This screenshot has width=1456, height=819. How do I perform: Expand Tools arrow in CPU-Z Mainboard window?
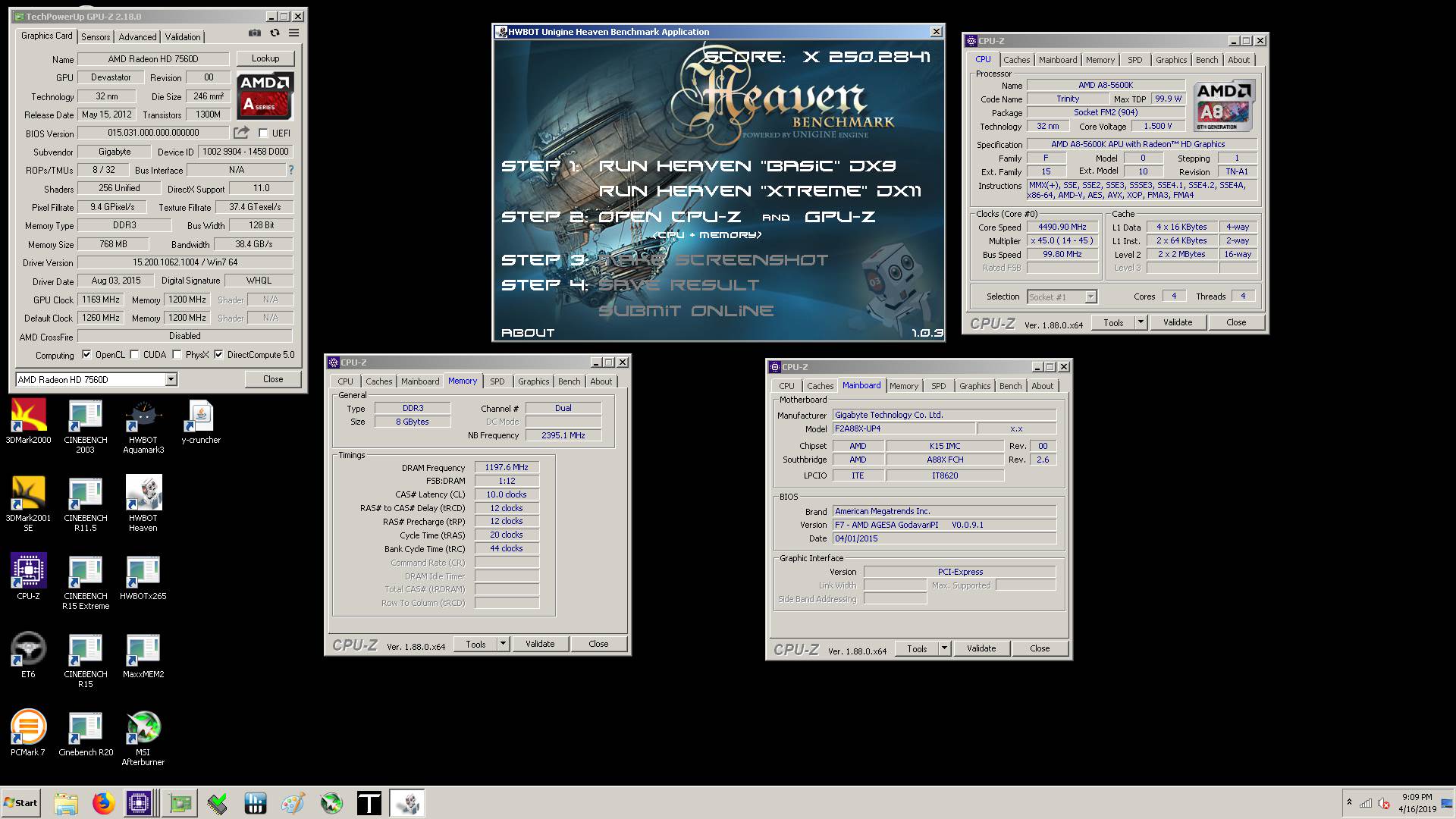pyautogui.click(x=944, y=648)
